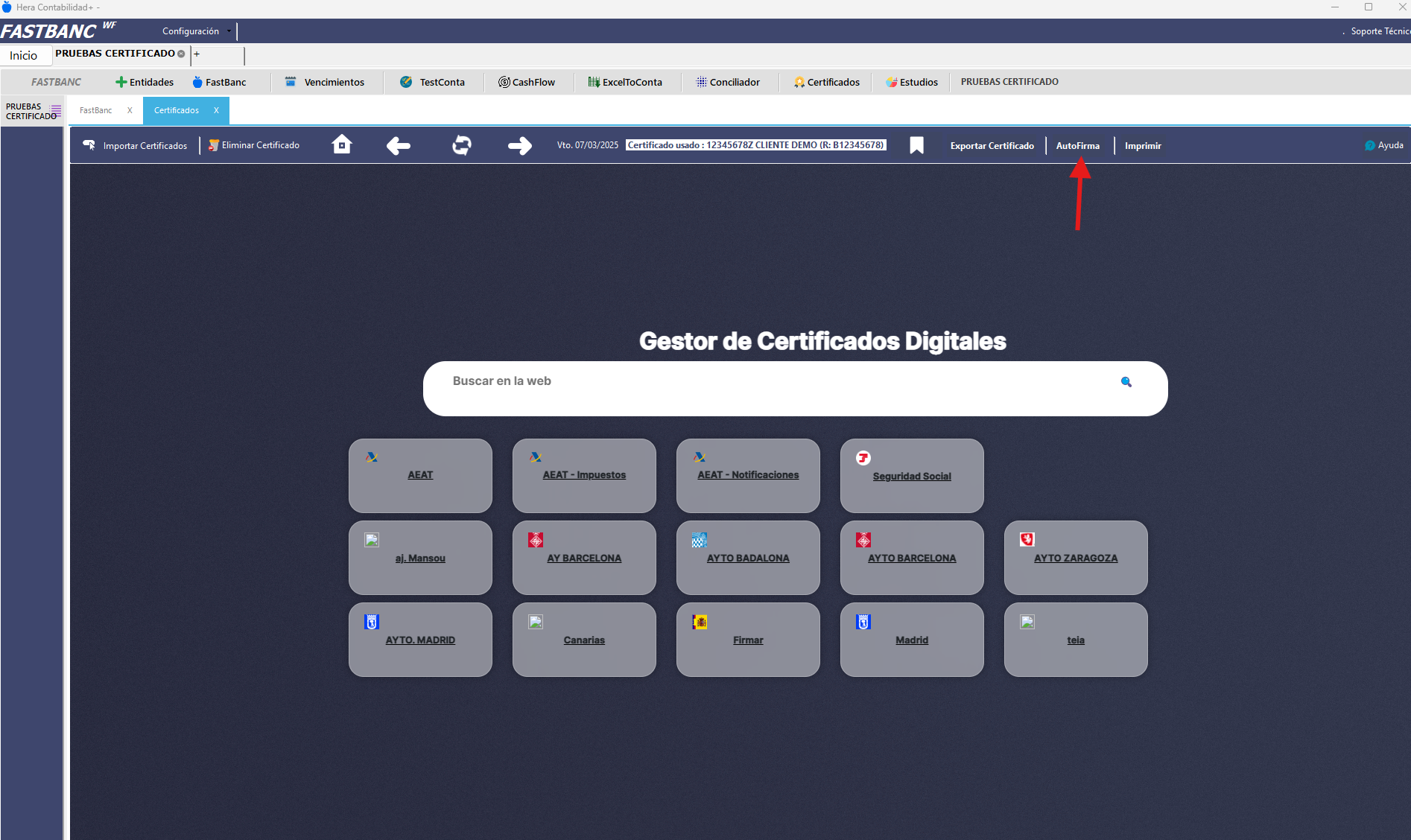
Task: Maximize the Hera Contabilidad+ window
Action: point(1369,7)
